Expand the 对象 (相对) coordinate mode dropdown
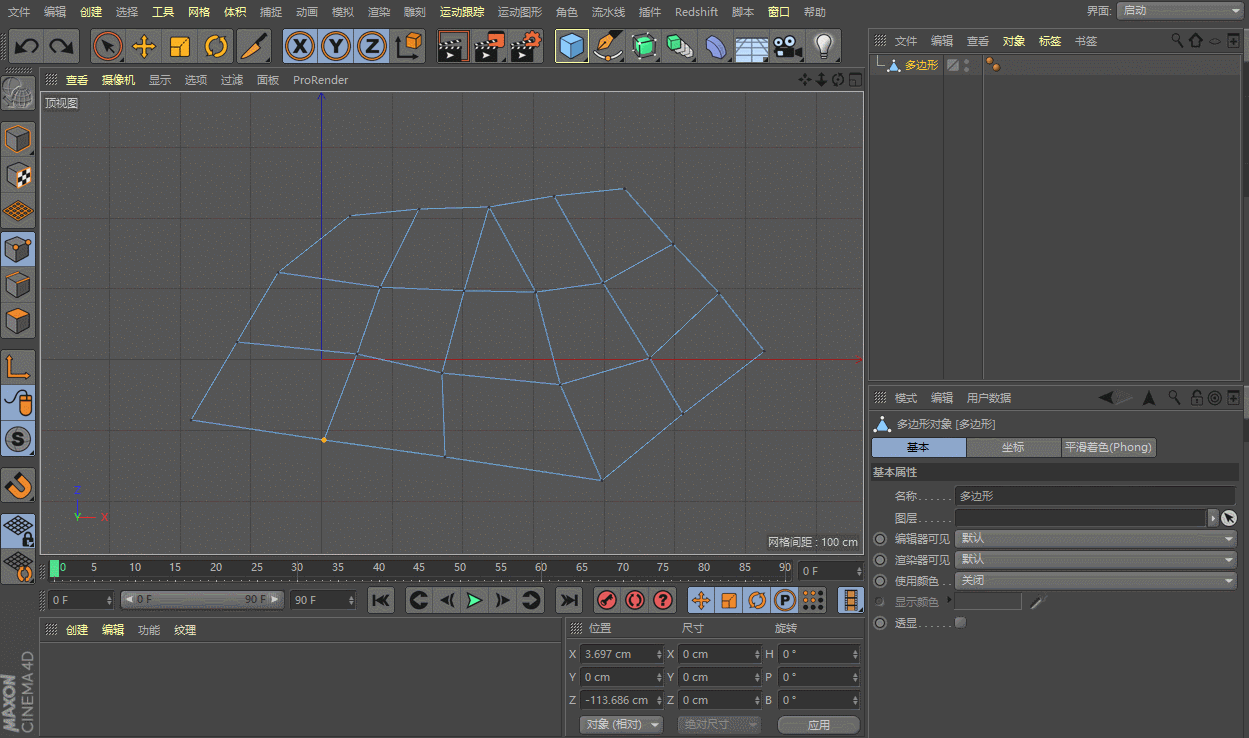Screen dimensions: 1249x738 tap(622, 725)
